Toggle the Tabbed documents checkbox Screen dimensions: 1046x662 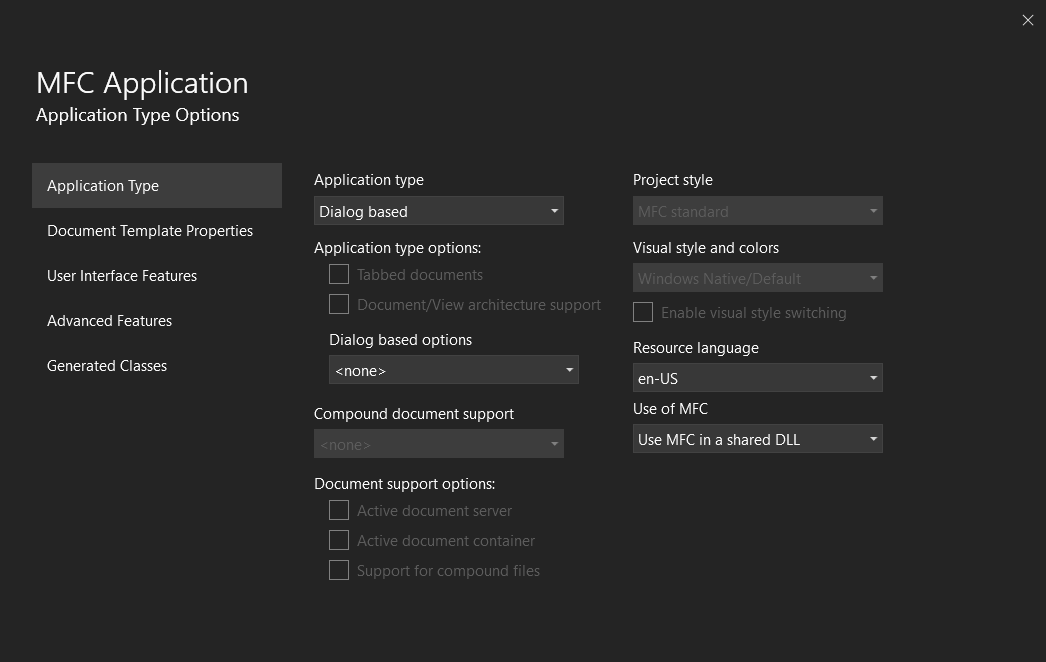coord(339,274)
